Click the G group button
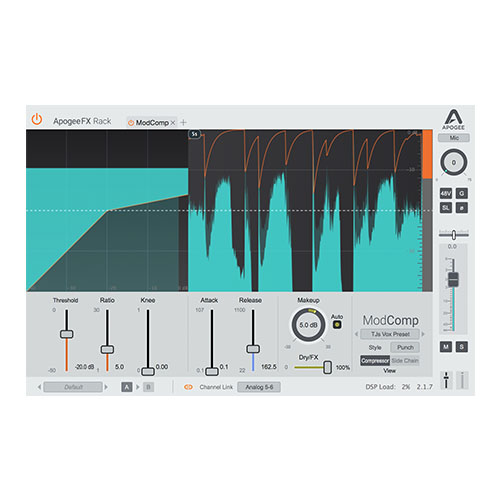Viewport: 500px width, 500px height. point(462,193)
